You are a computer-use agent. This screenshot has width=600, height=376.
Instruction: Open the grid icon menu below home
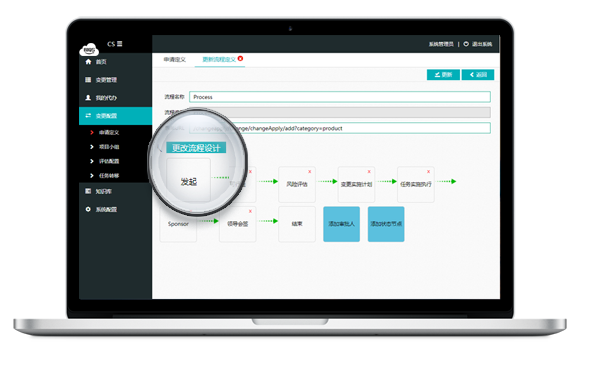(88, 80)
